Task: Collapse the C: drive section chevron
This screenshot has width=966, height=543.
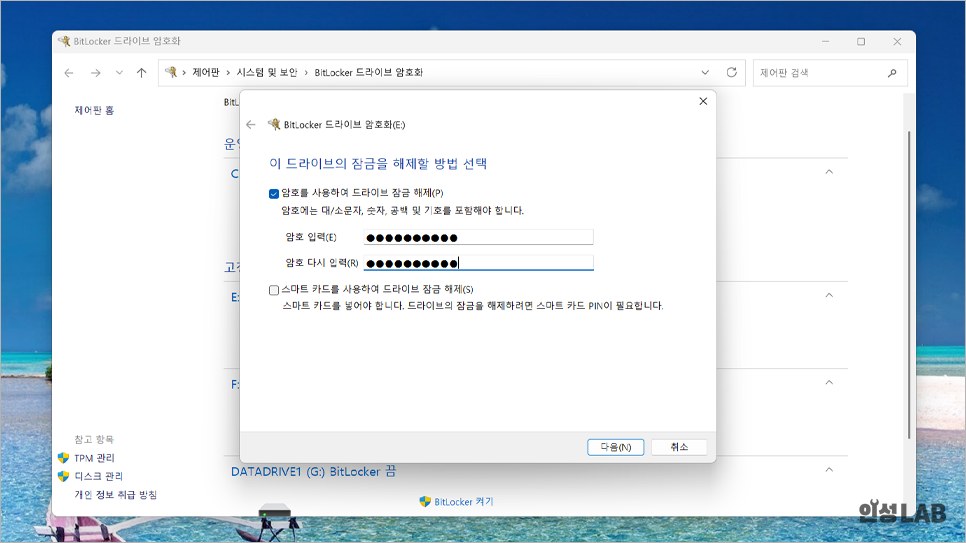Action: click(x=829, y=172)
